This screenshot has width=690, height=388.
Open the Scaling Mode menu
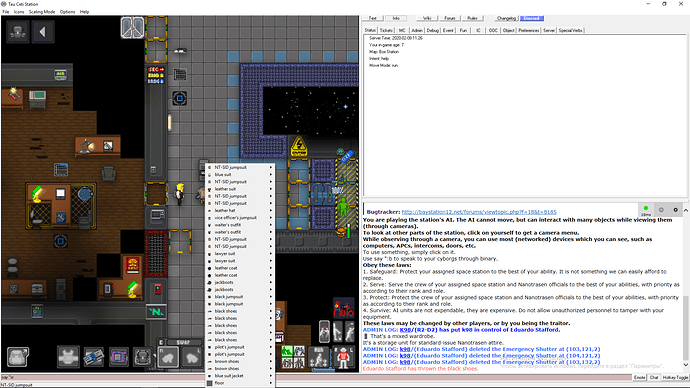42,12
